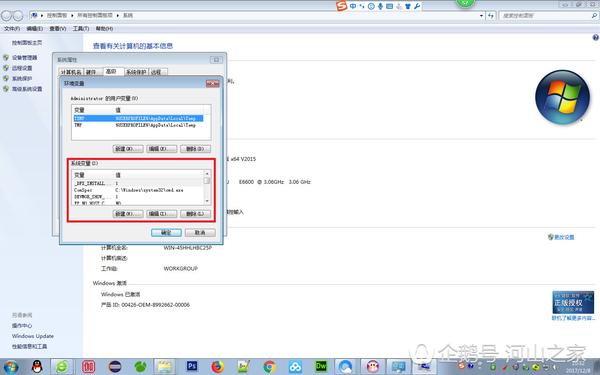Click the control panel search box
This screenshot has width=600, height=375.
point(545,16)
